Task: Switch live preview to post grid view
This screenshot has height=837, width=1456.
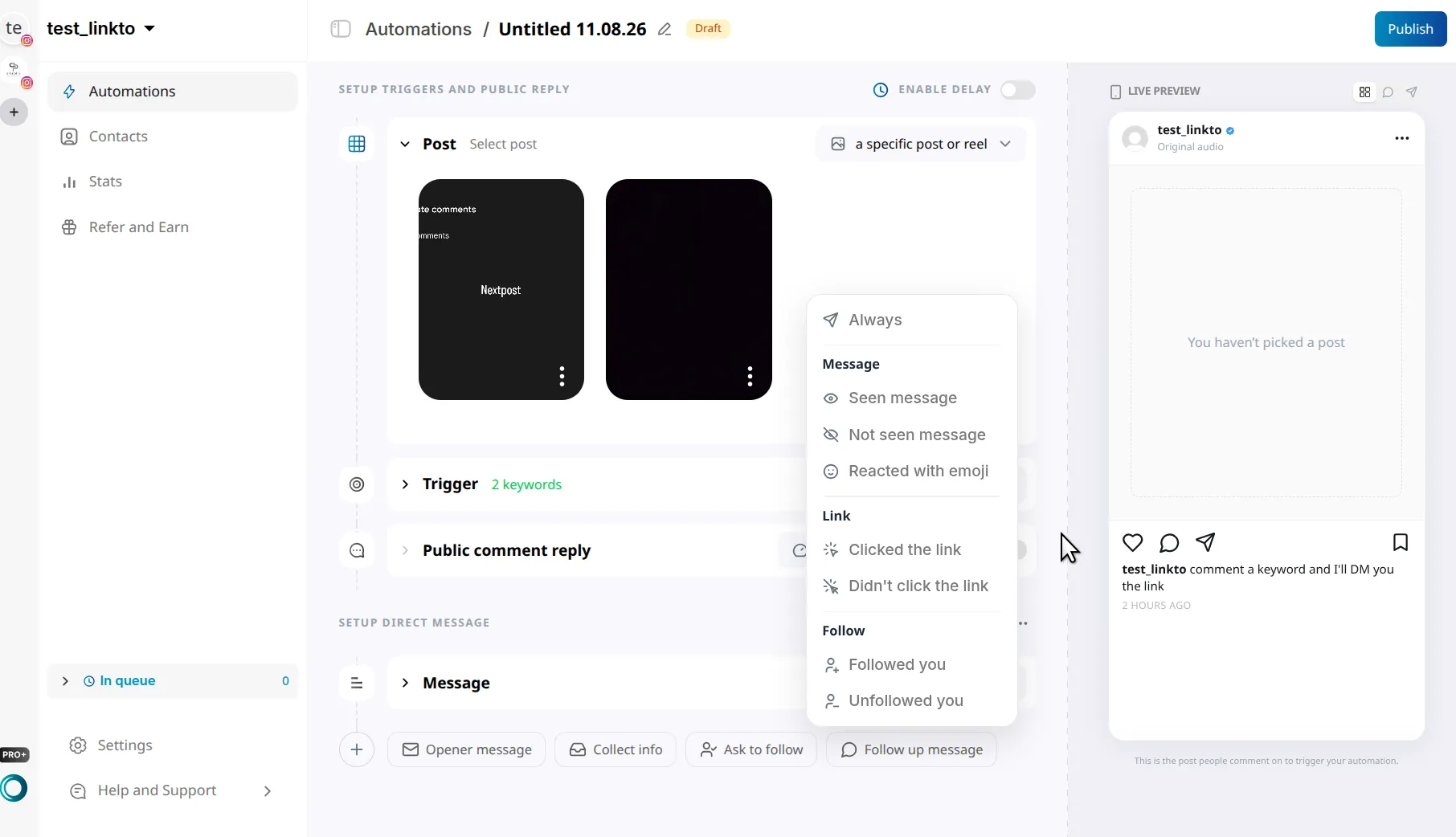Action: coord(1364,92)
